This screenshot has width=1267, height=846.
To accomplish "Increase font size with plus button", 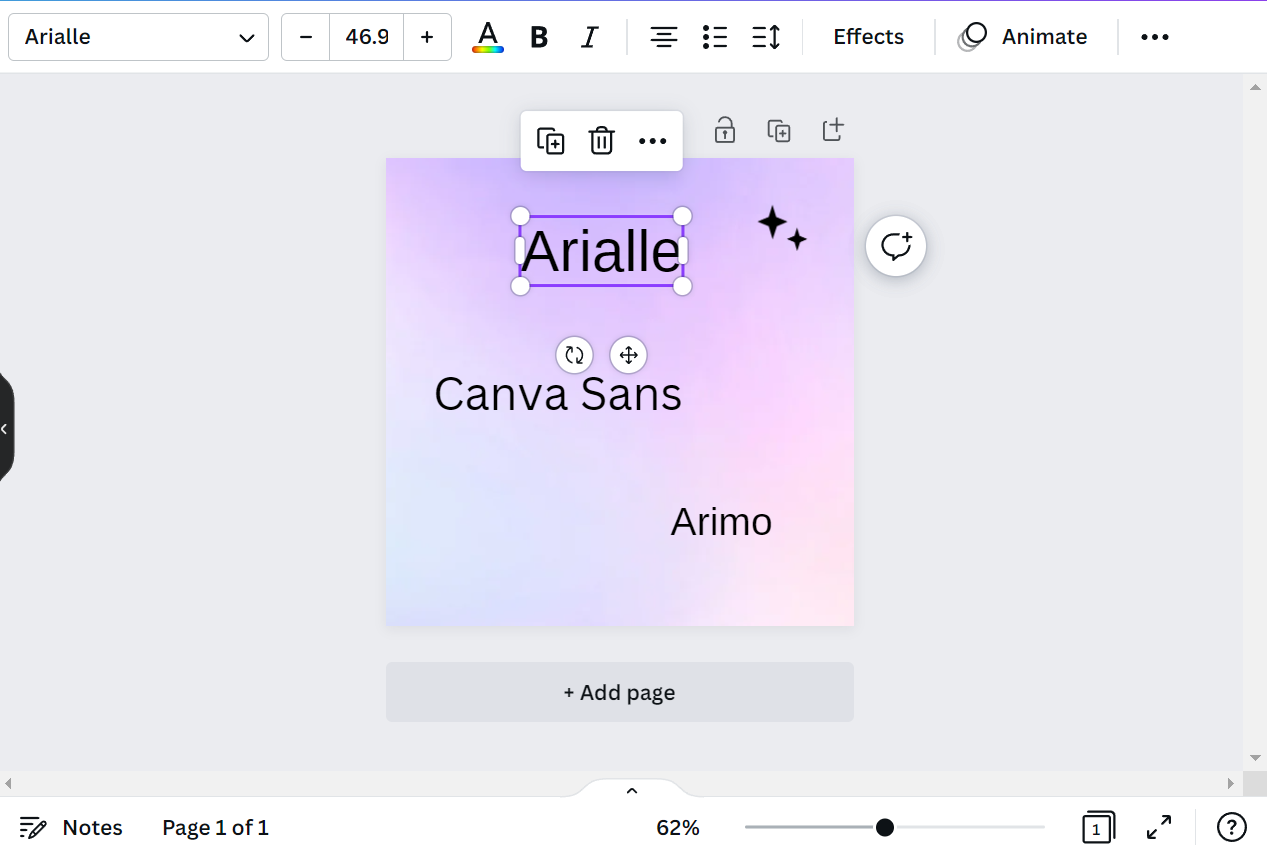I will click(427, 37).
